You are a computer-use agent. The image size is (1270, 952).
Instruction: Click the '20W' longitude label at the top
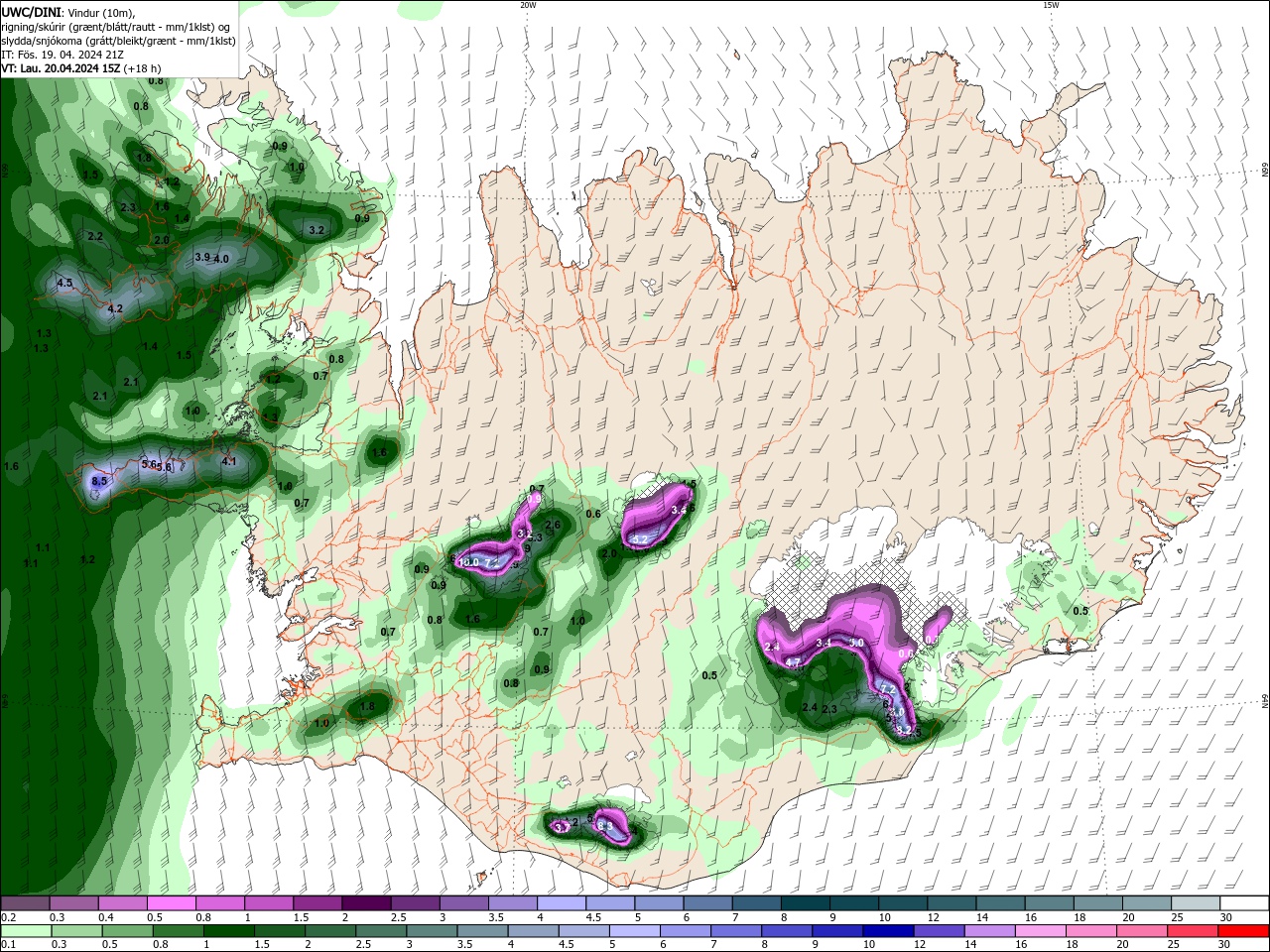pyautogui.click(x=528, y=5)
